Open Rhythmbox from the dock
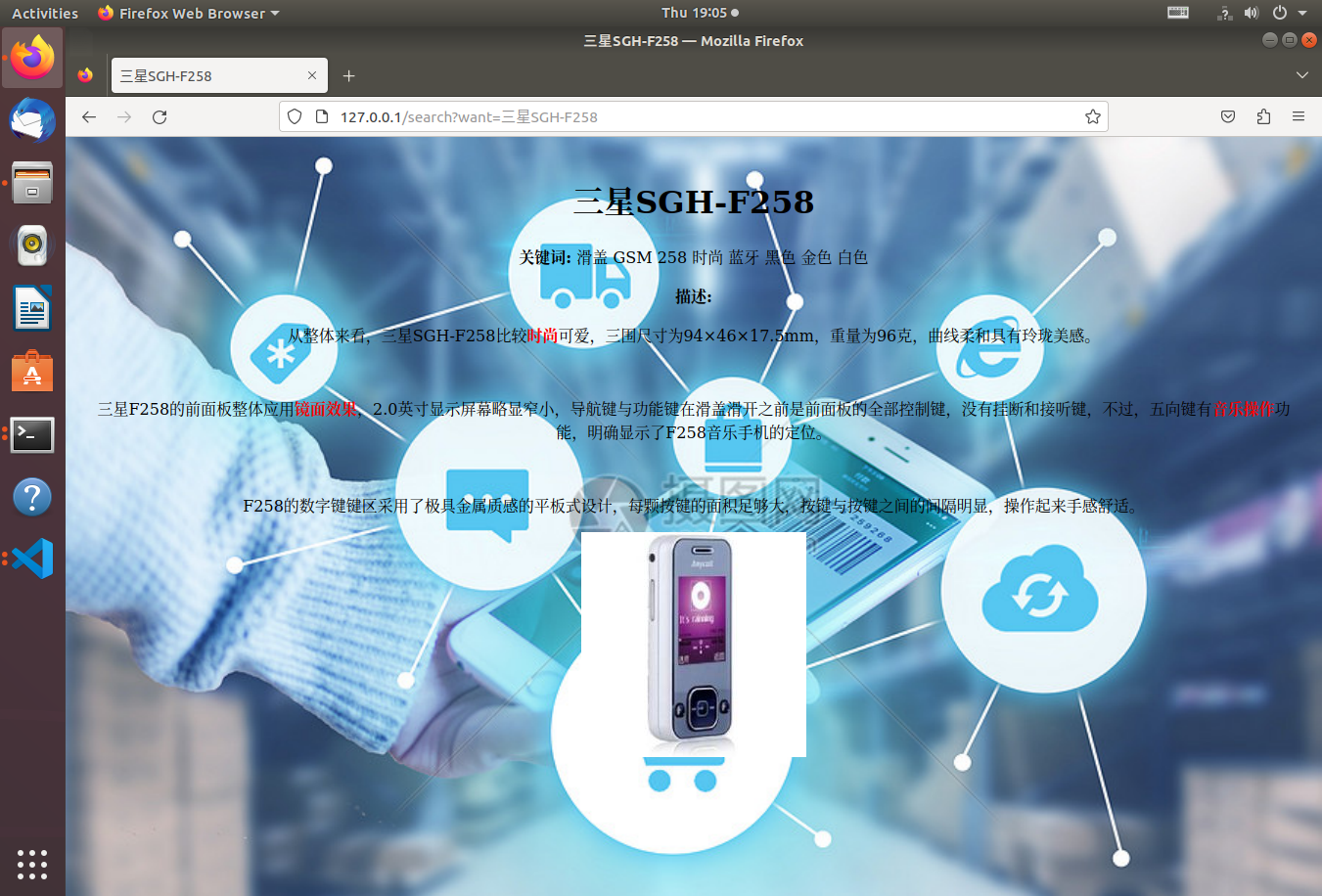The image size is (1322, 896). pyautogui.click(x=32, y=246)
